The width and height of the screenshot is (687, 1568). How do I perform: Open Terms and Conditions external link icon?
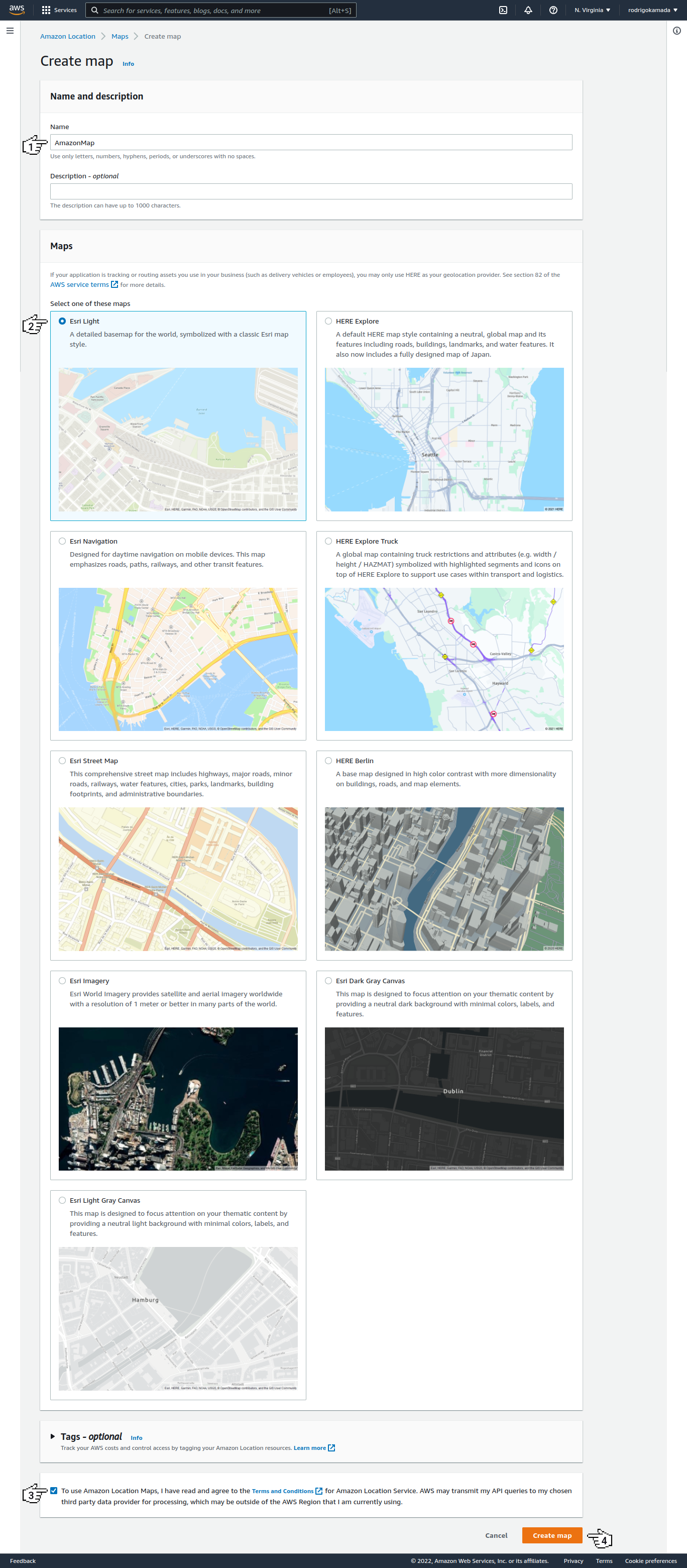pos(319,1491)
